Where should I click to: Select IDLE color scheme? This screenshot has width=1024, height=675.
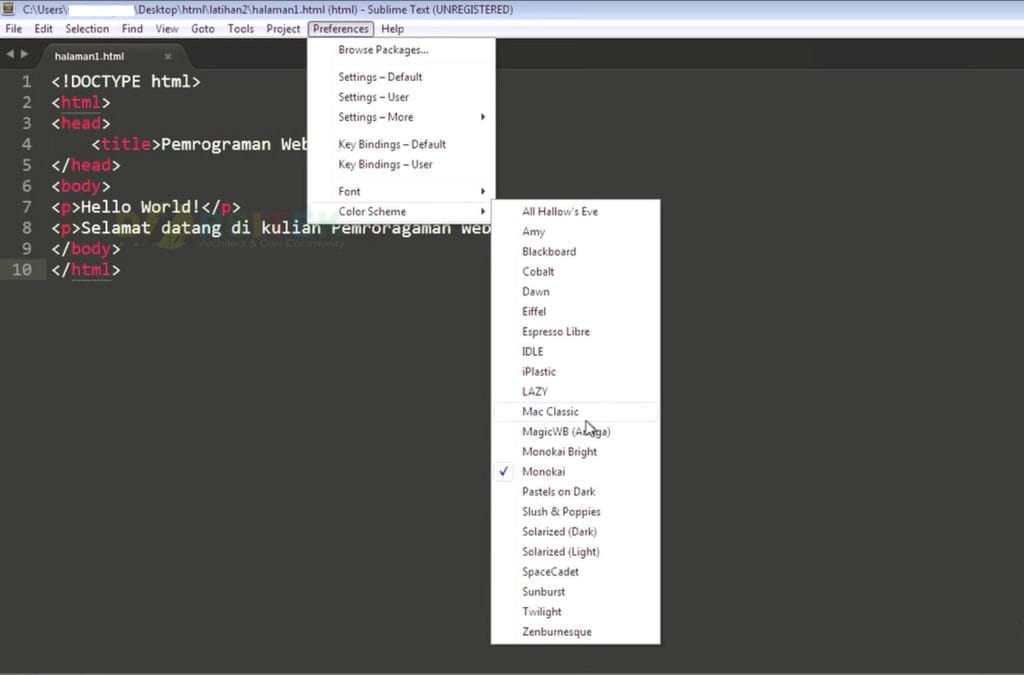575,352
